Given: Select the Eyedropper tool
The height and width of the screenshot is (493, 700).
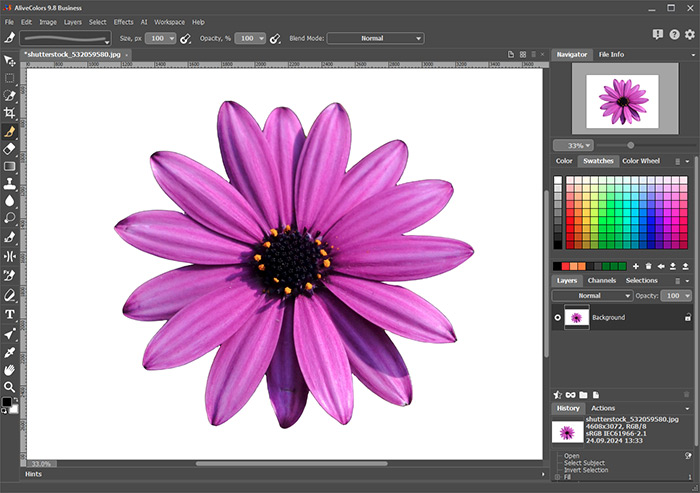Looking at the screenshot, I should (9, 352).
